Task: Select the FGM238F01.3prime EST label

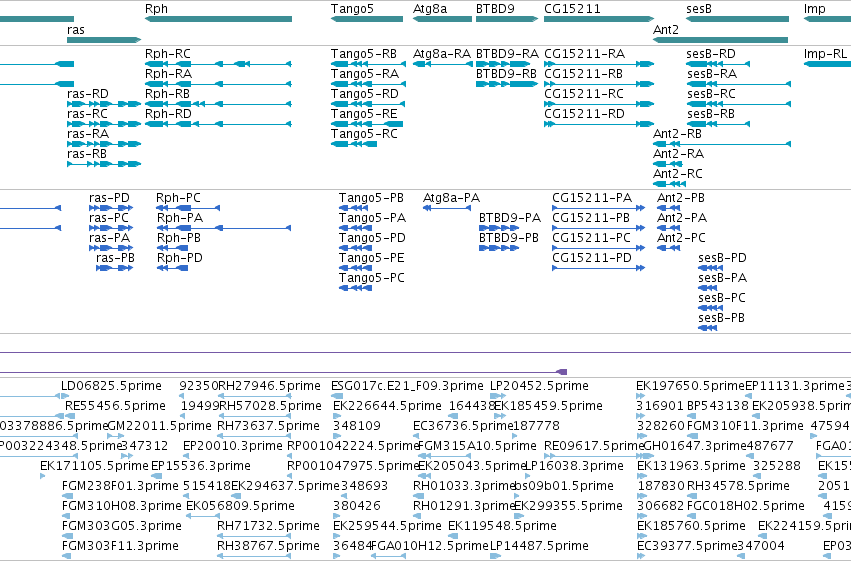Action: coord(120,486)
